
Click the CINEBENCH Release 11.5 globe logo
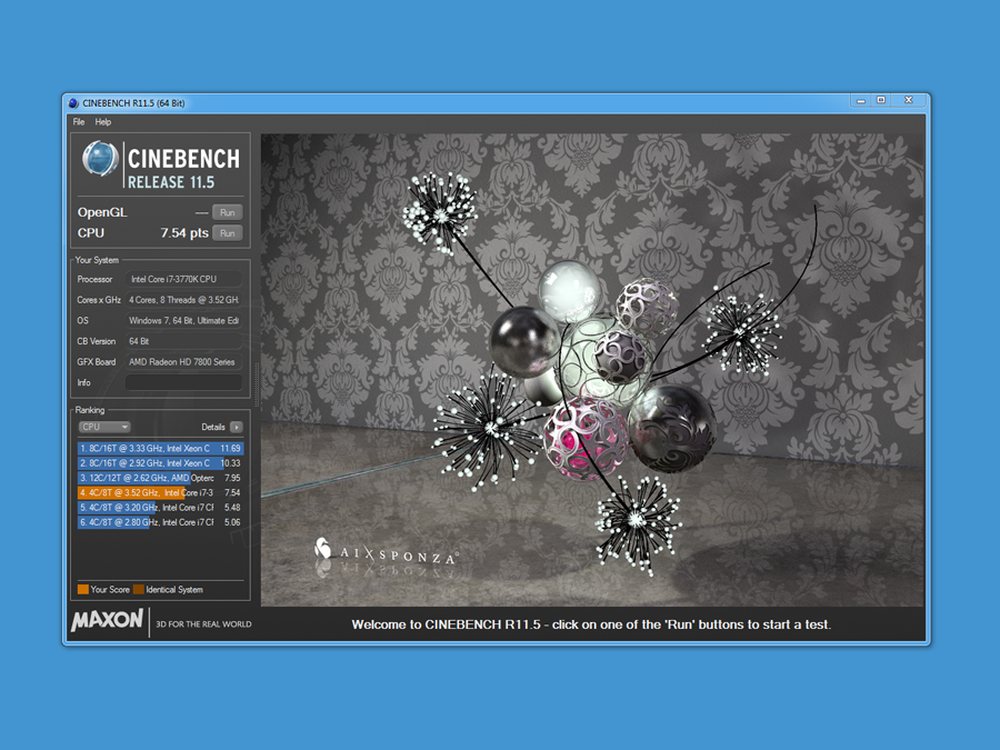pyautogui.click(x=100, y=158)
